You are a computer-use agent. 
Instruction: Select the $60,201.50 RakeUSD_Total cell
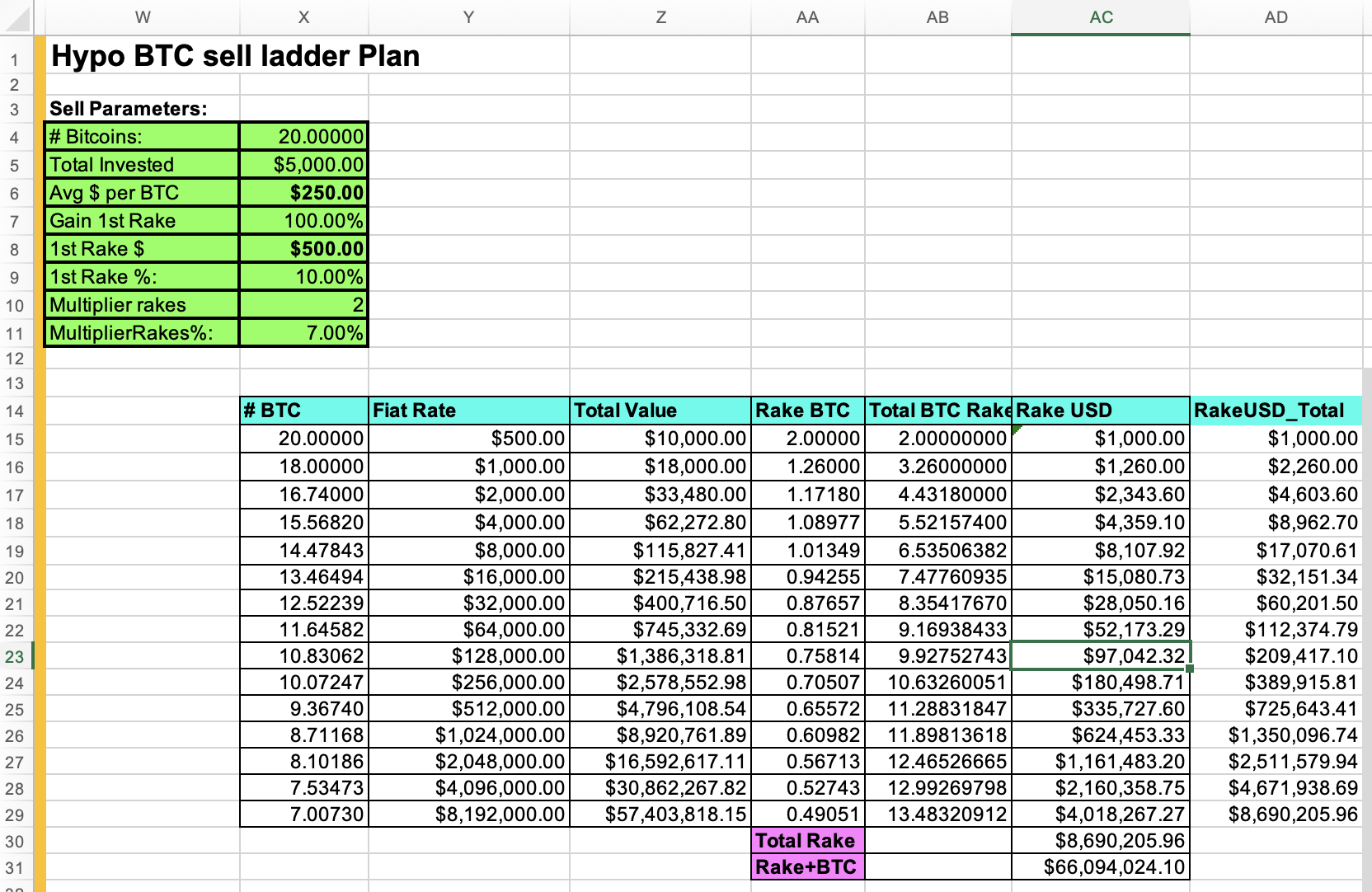click(x=1276, y=604)
